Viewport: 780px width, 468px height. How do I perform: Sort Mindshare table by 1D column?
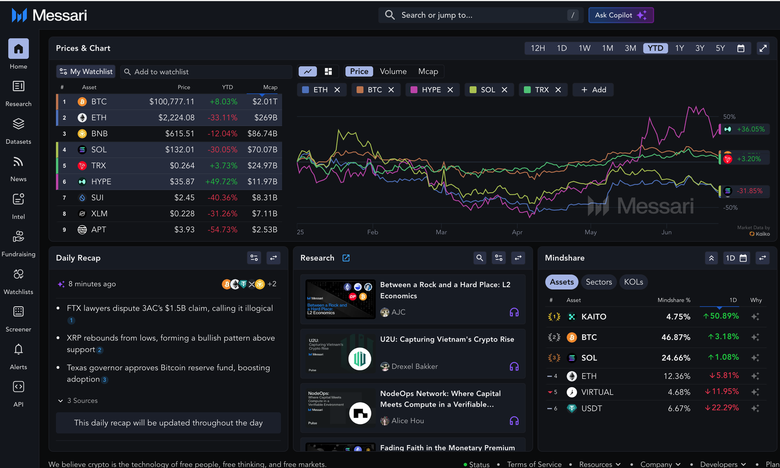click(x=733, y=300)
